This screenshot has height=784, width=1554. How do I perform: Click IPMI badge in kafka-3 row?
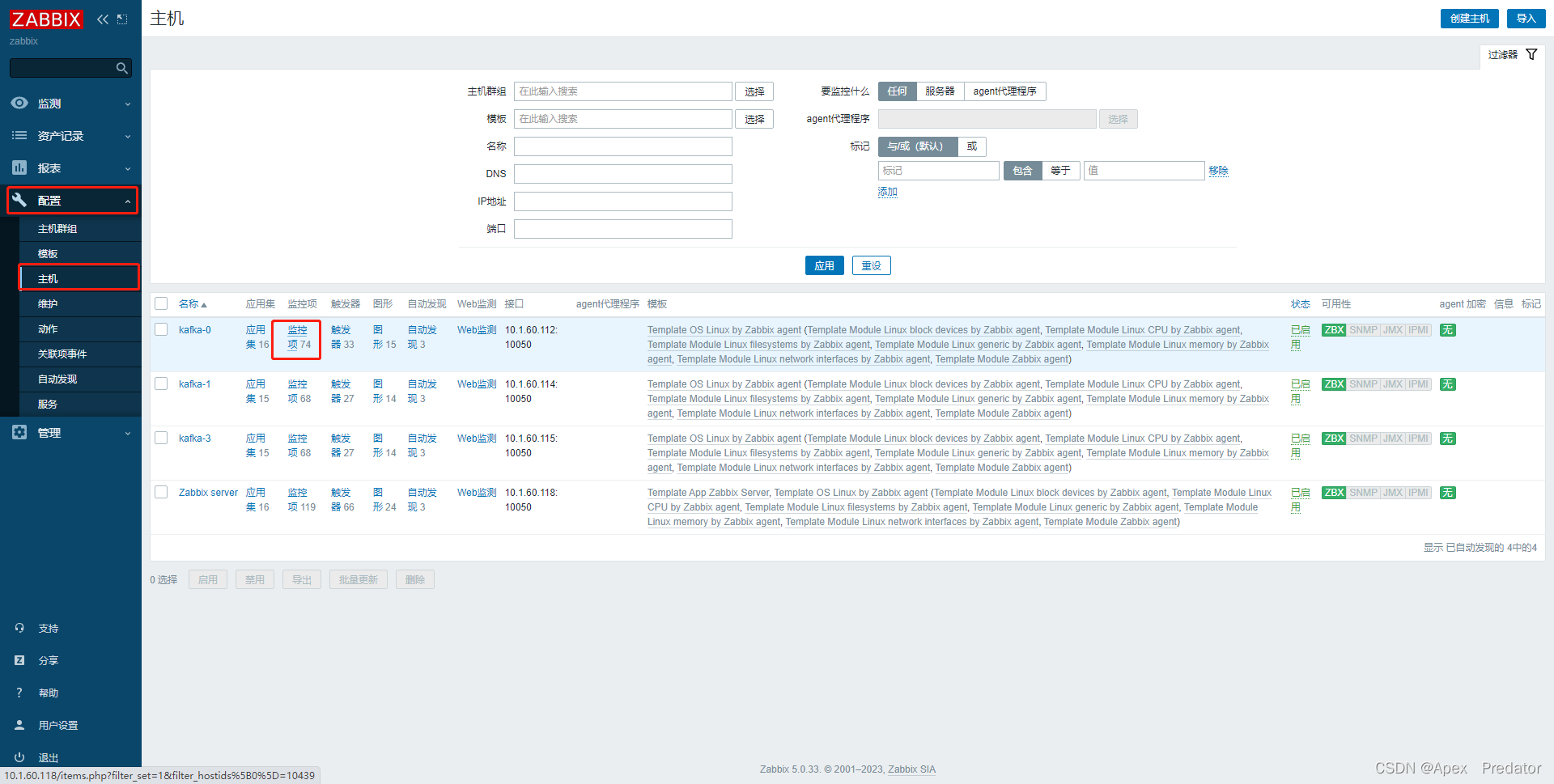(1419, 439)
